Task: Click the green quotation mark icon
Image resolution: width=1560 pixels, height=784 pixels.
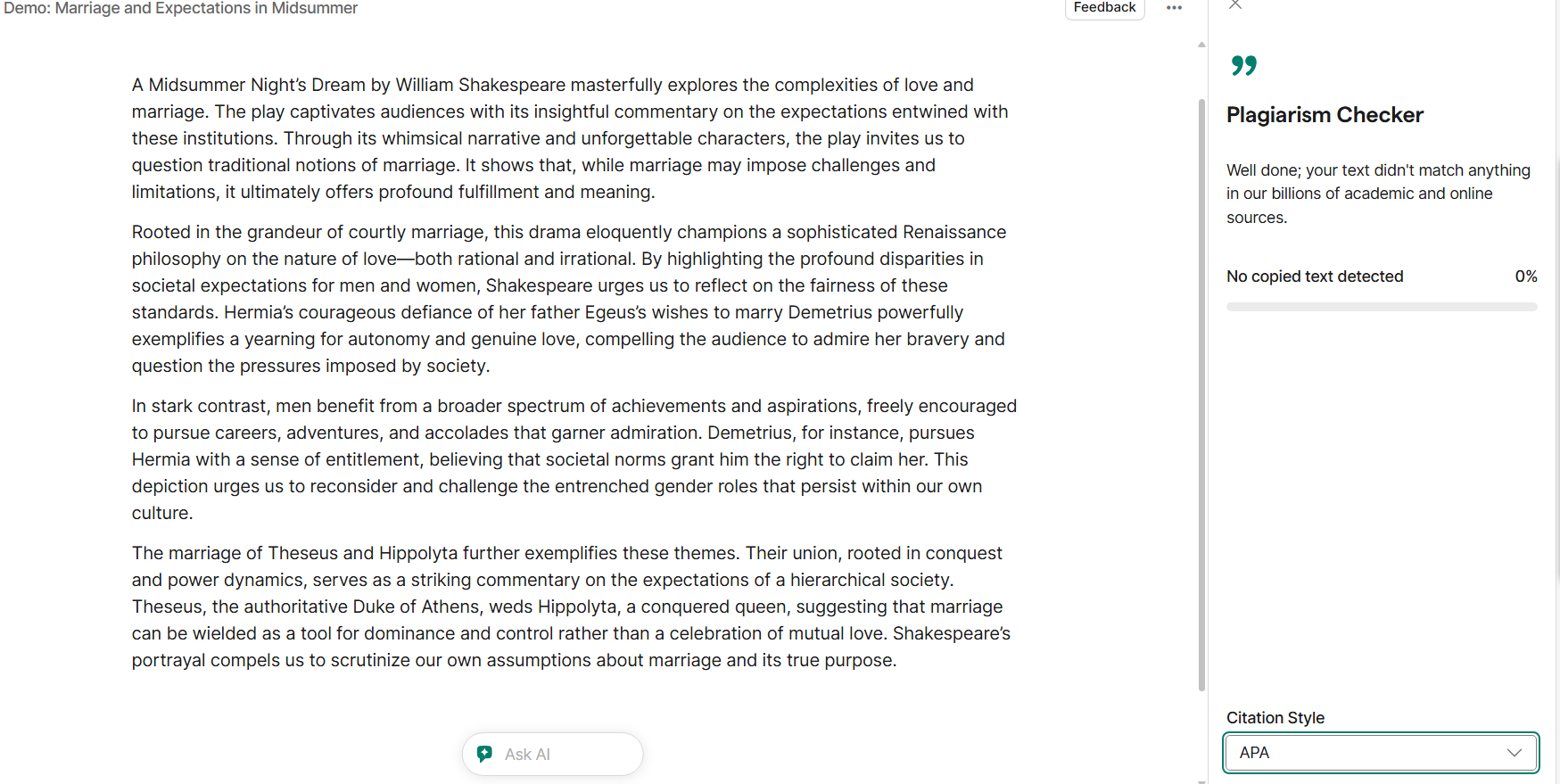Action: [1243, 65]
